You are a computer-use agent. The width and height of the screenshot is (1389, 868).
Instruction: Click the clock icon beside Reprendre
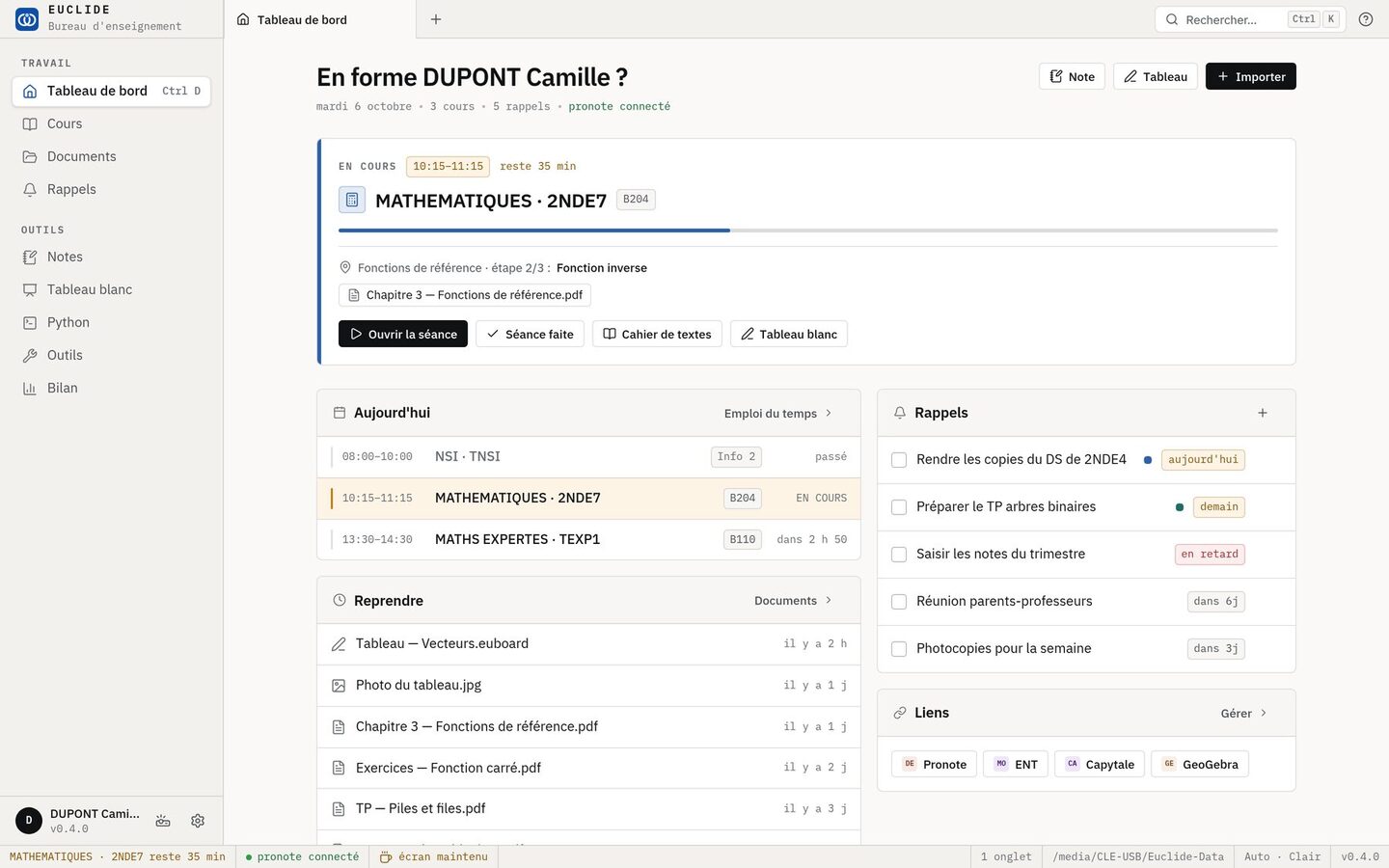click(340, 600)
